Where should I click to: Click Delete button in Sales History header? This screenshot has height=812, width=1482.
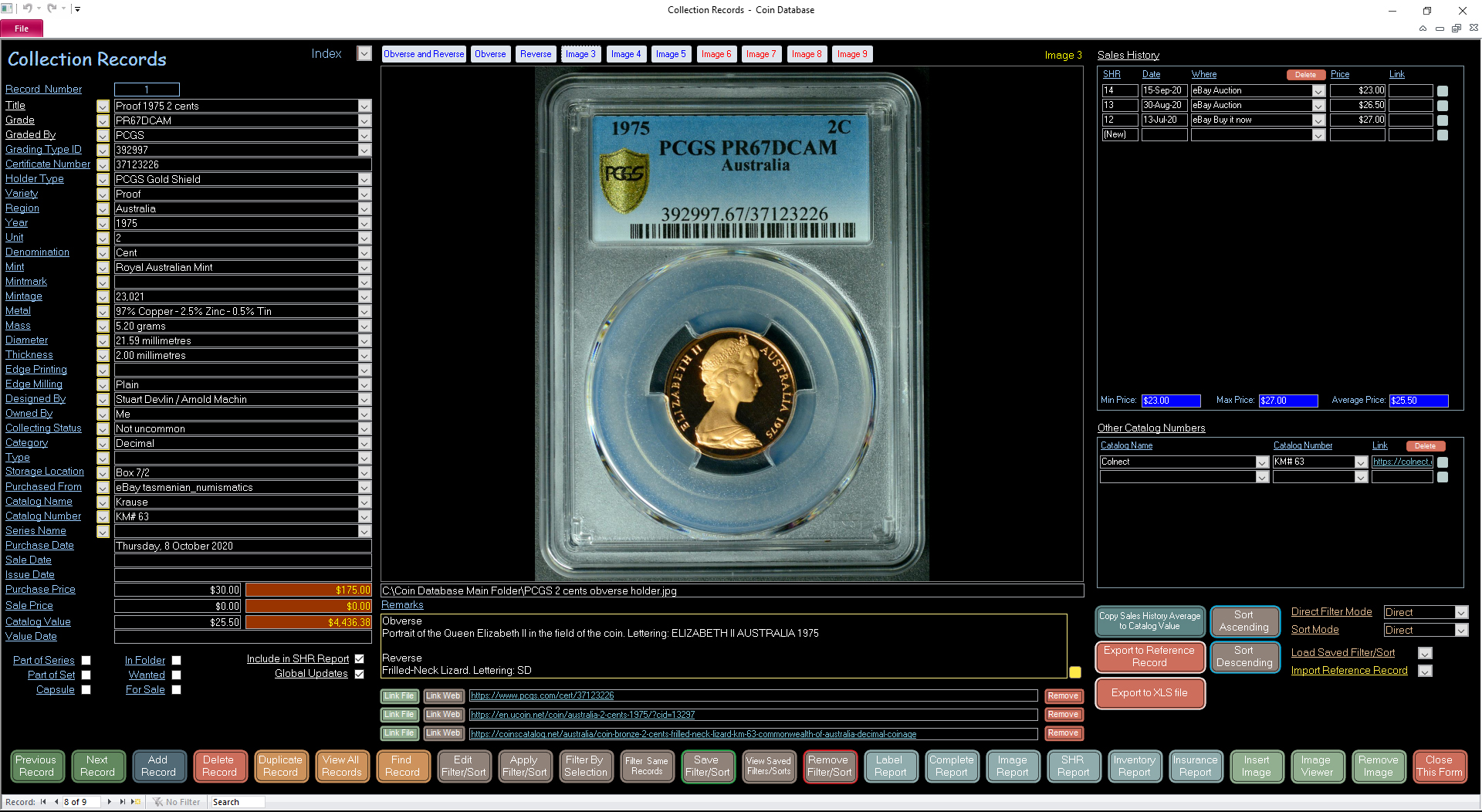tap(1305, 75)
